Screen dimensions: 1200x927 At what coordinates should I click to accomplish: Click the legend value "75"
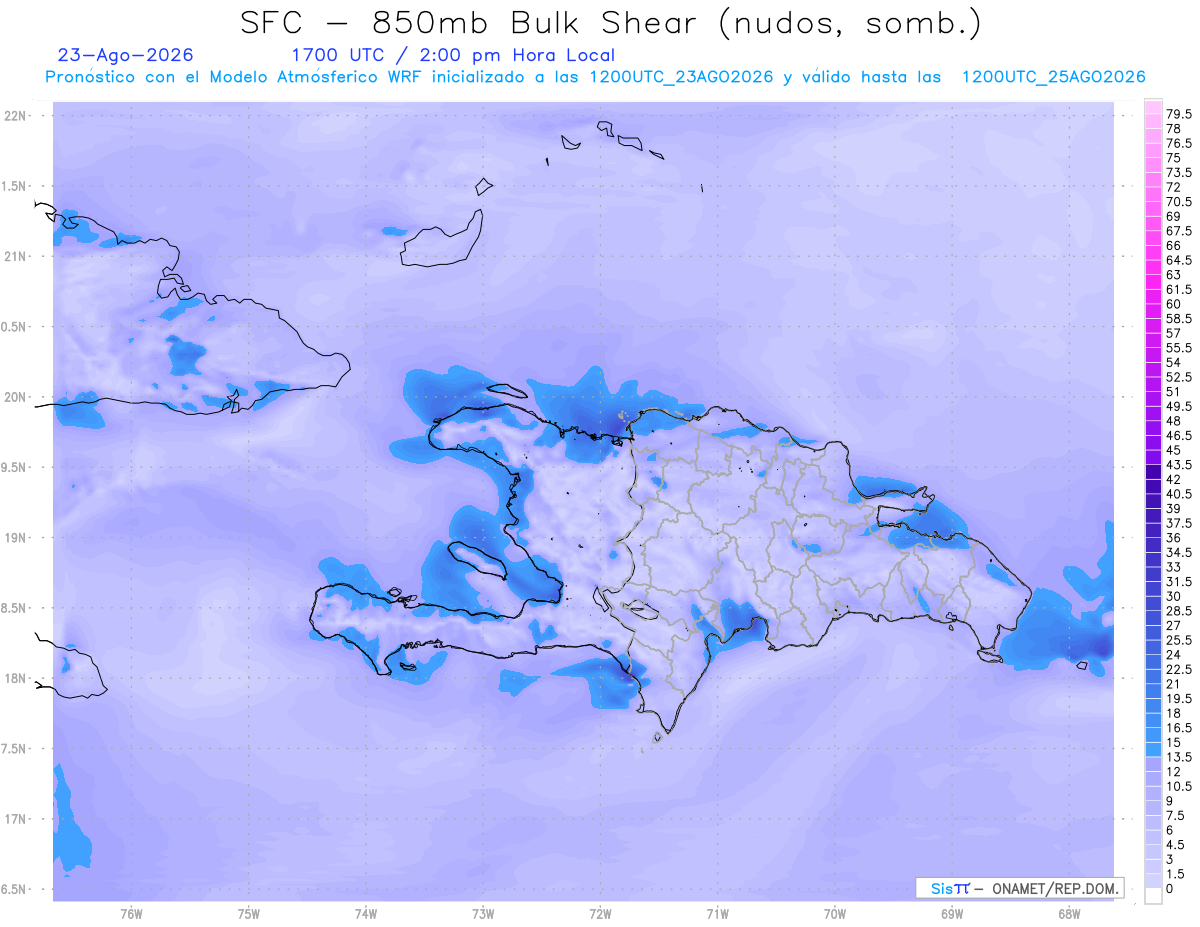point(1174,158)
